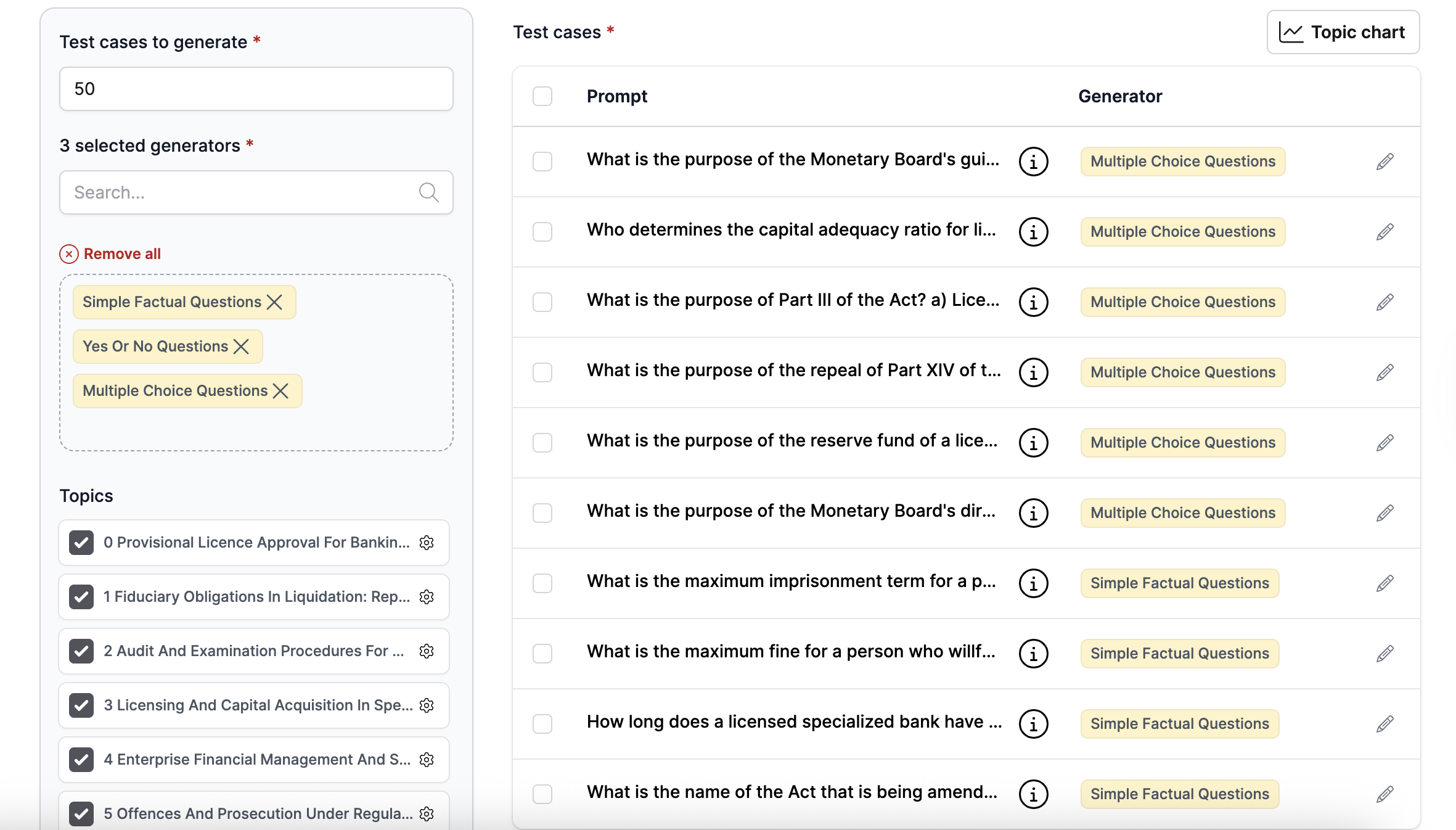The height and width of the screenshot is (830, 1456).
Task: Disable topic 5 Offences And Prosecution
Action: (81, 813)
